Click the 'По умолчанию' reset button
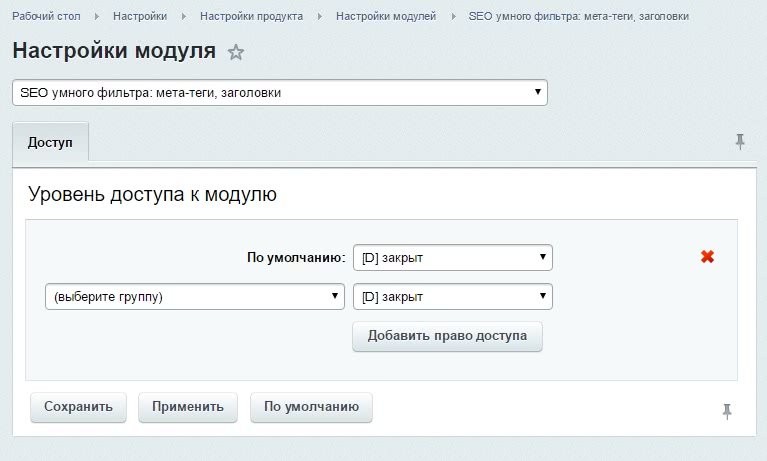Image resolution: width=767 pixels, height=461 pixels. click(311, 407)
